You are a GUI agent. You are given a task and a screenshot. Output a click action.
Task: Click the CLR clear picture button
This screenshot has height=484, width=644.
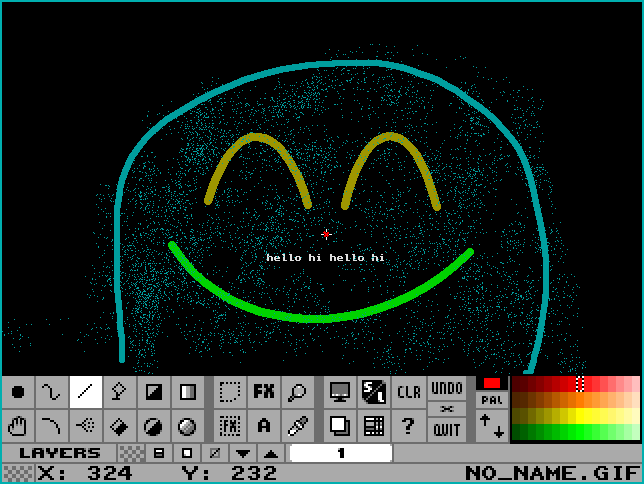tap(408, 392)
